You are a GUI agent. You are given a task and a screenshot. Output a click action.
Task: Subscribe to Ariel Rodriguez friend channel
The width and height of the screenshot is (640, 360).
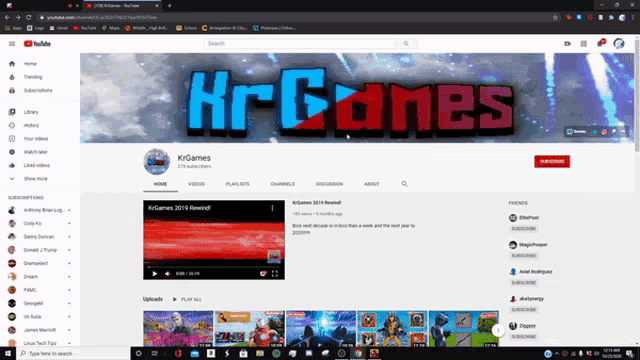coord(524,283)
